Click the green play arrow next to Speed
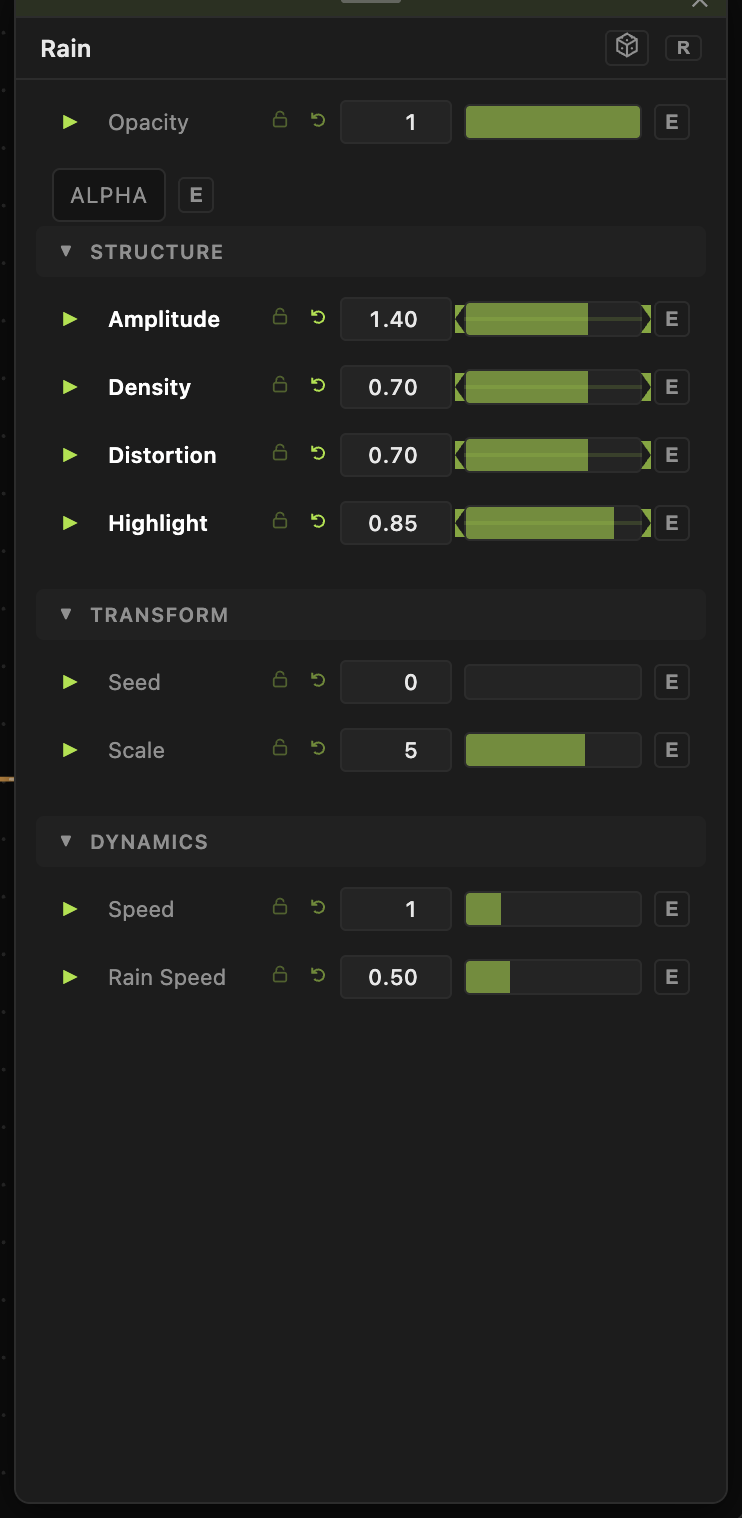 tap(70, 908)
